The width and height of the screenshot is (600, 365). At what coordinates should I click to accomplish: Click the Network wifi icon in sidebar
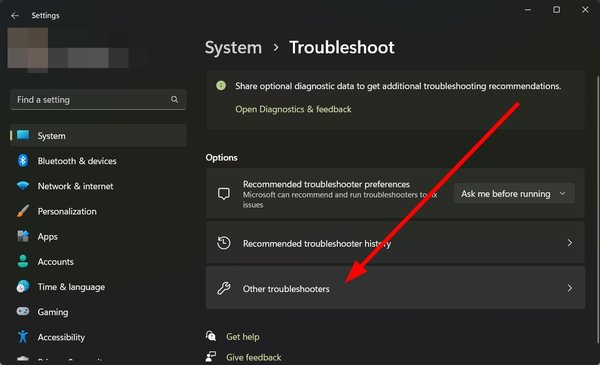point(23,186)
